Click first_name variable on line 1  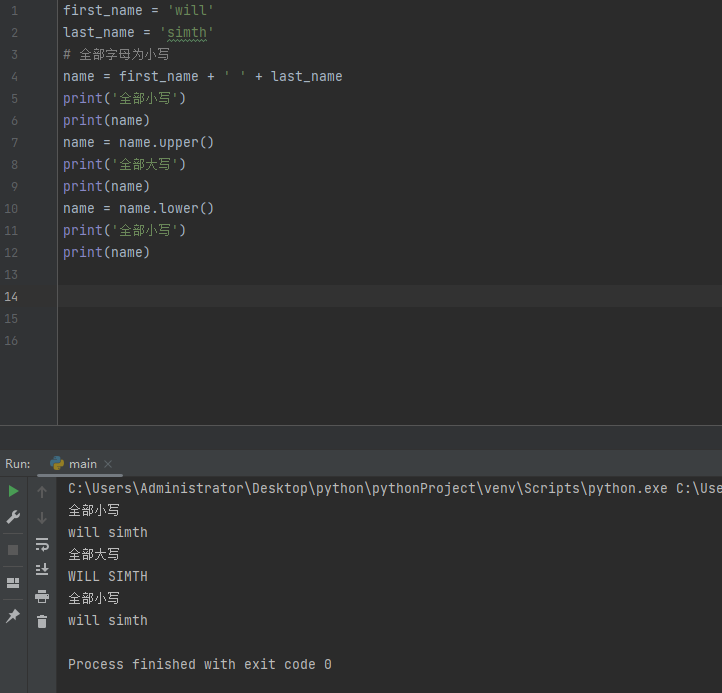click(x=103, y=11)
